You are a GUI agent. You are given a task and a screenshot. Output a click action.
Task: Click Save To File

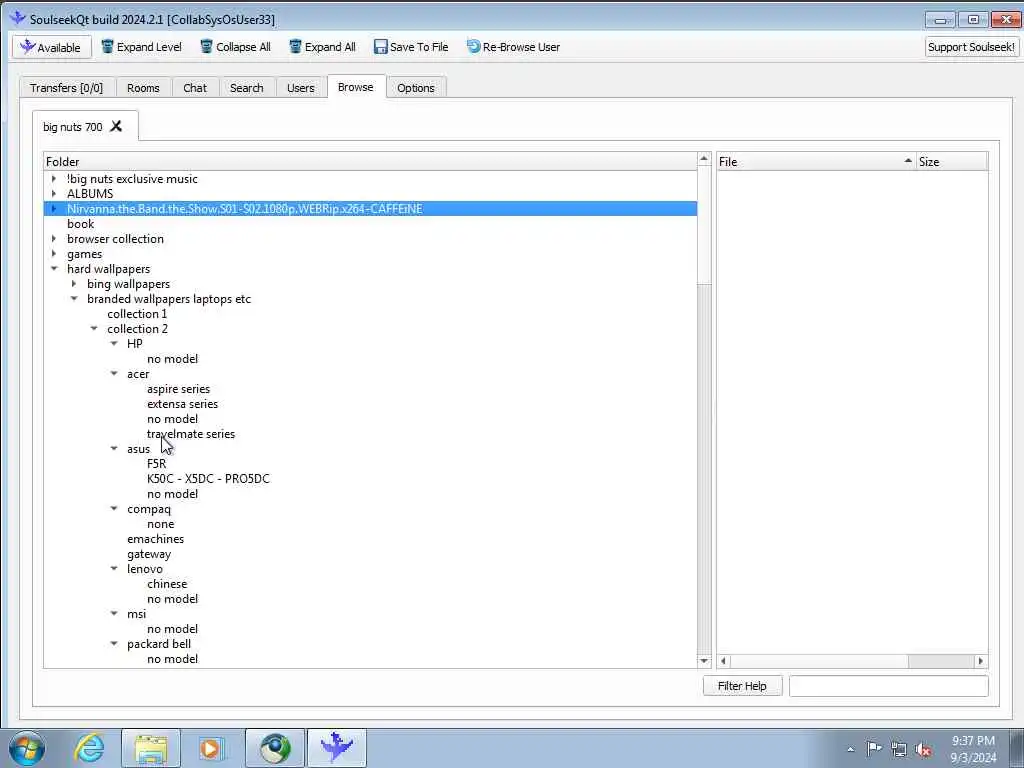[411, 47]
